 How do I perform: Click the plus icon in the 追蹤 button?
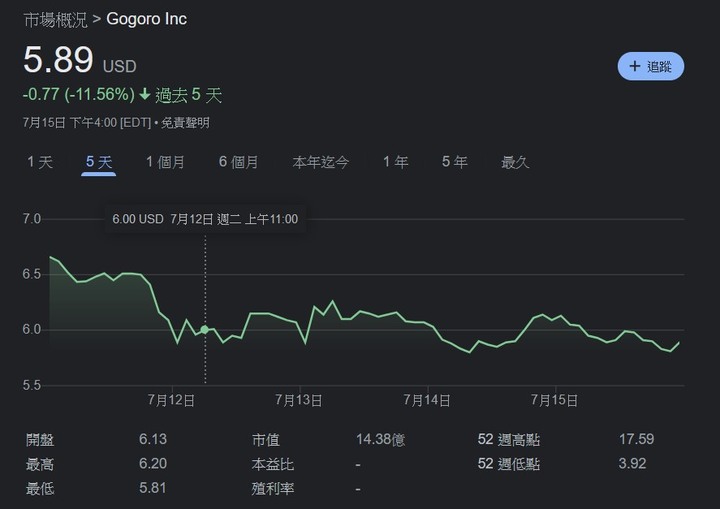click(x=635, y=66)
